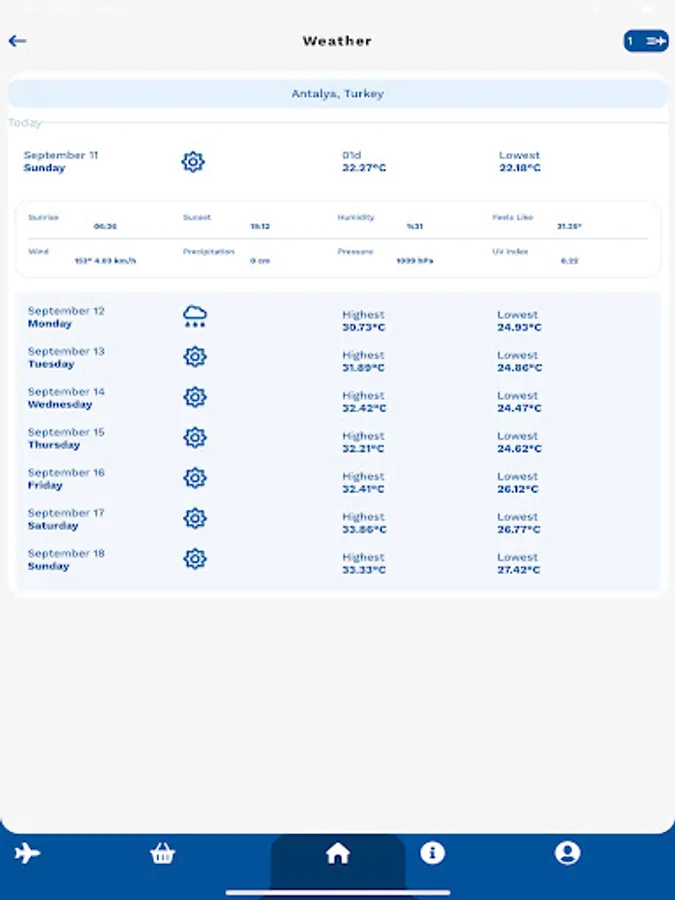The image size is (675, 900).
Task: Click Friday's lowest temperature 26.12°C
Action: click(x=517, y=489)
